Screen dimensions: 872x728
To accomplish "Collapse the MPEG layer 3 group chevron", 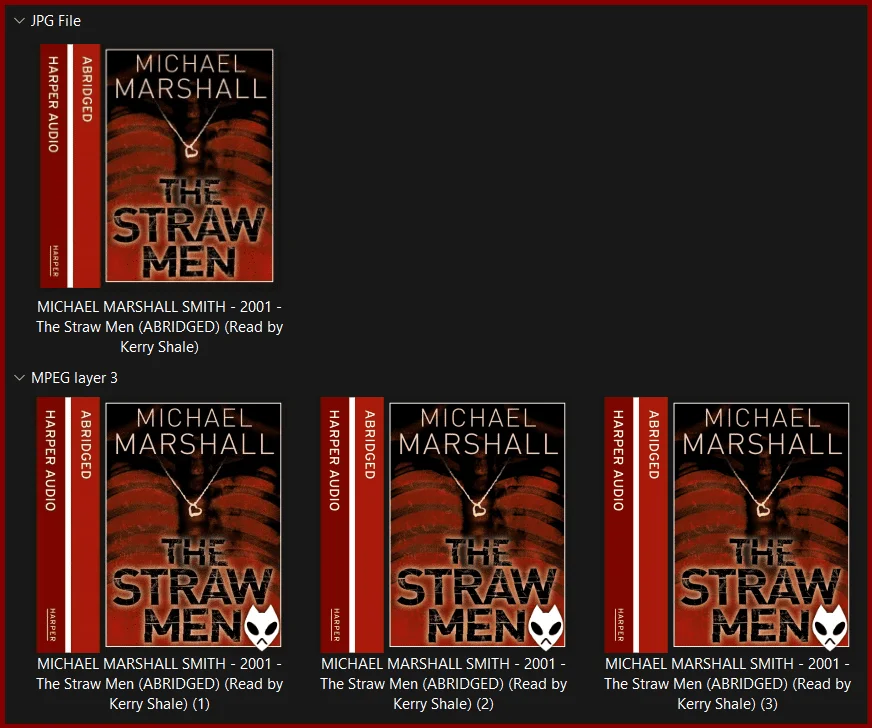I will pyautogui.click(x=19, y=378).
